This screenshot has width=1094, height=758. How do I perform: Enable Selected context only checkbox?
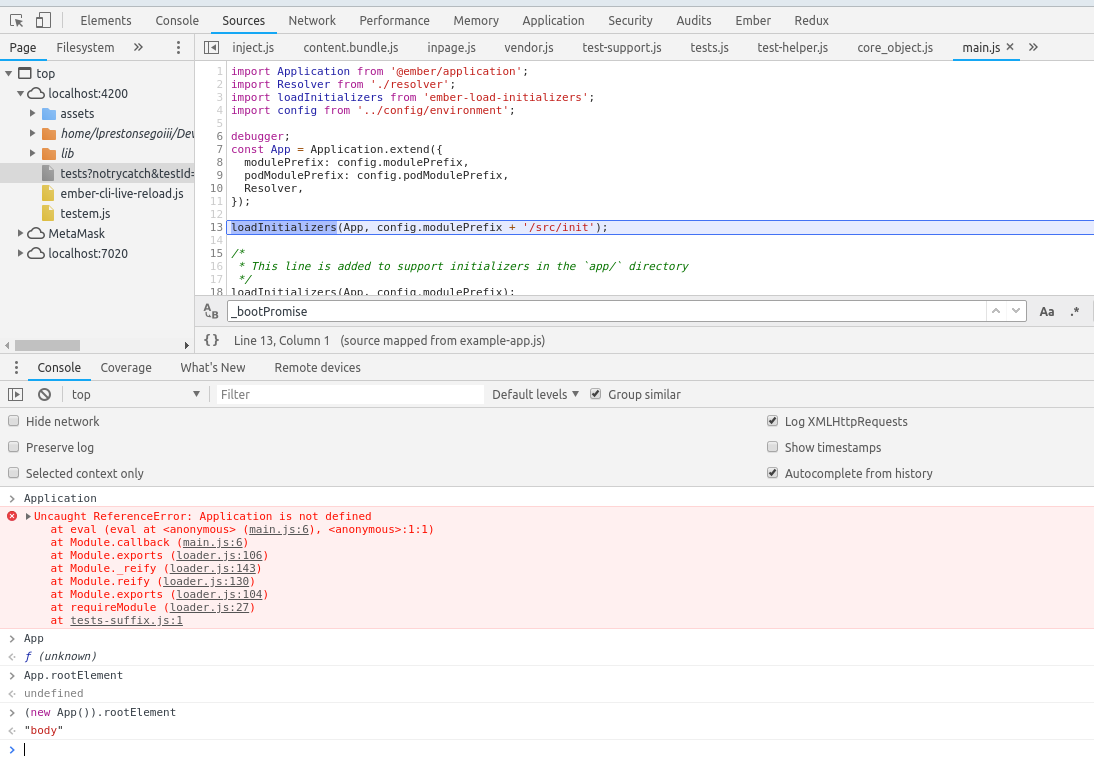tap(13, 473)
